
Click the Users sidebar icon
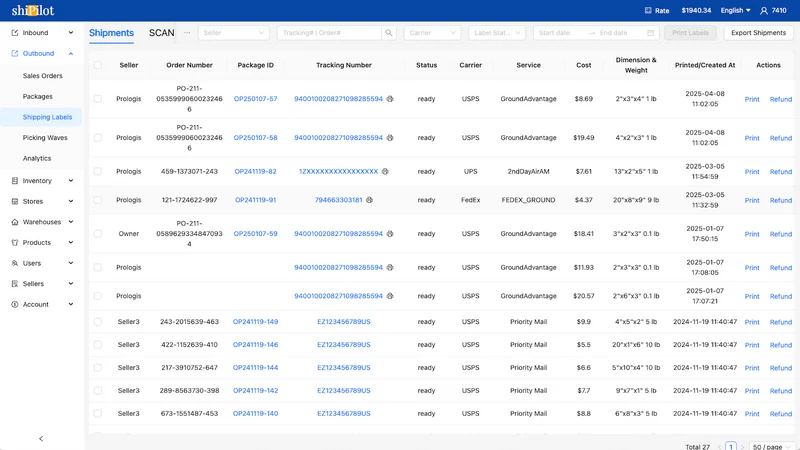click(x=14, y=263)
